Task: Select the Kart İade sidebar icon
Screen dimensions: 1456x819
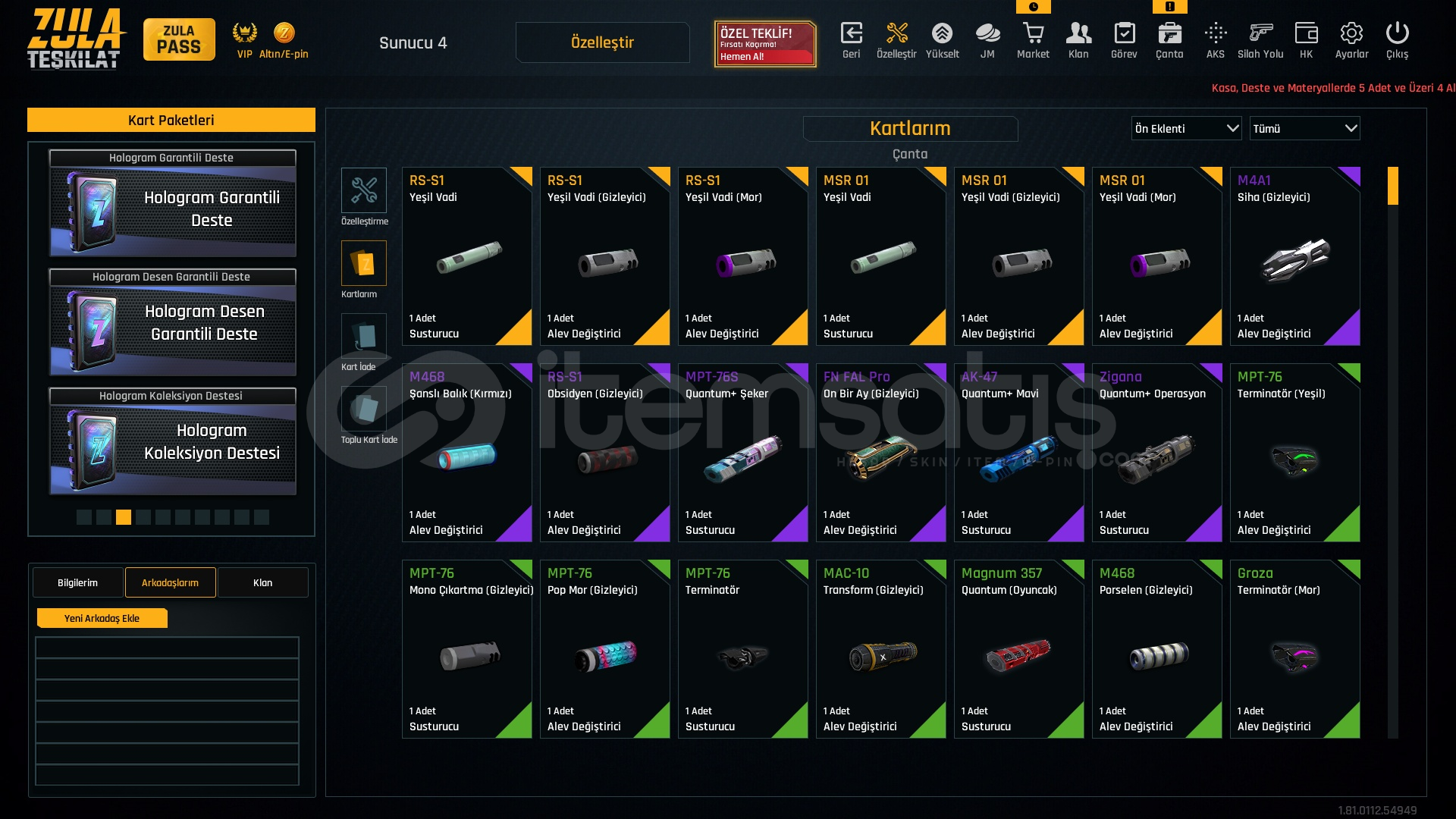Action: click(364, 337)
